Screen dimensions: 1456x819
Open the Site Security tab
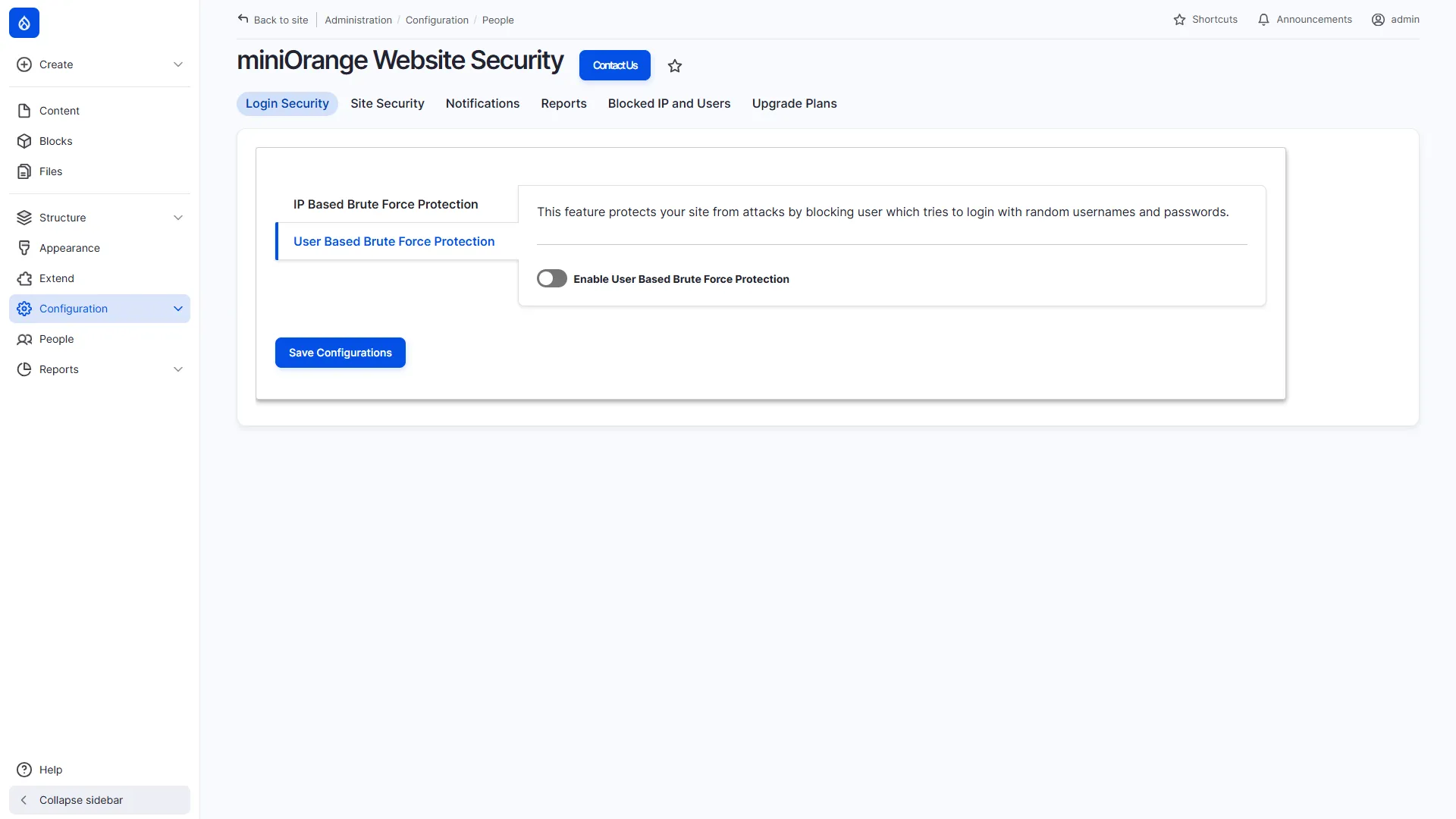[x=388, y=104]
